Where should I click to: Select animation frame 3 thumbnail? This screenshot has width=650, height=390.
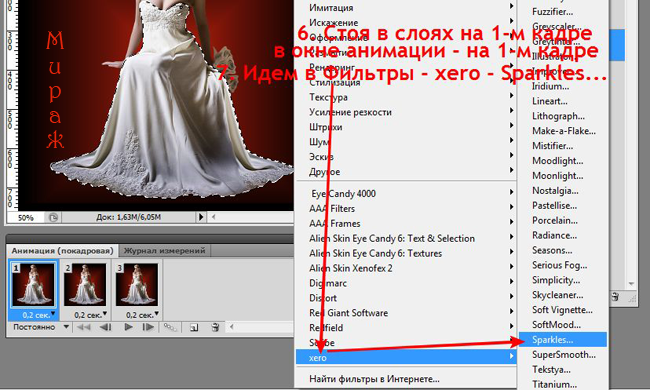(137, 285)
